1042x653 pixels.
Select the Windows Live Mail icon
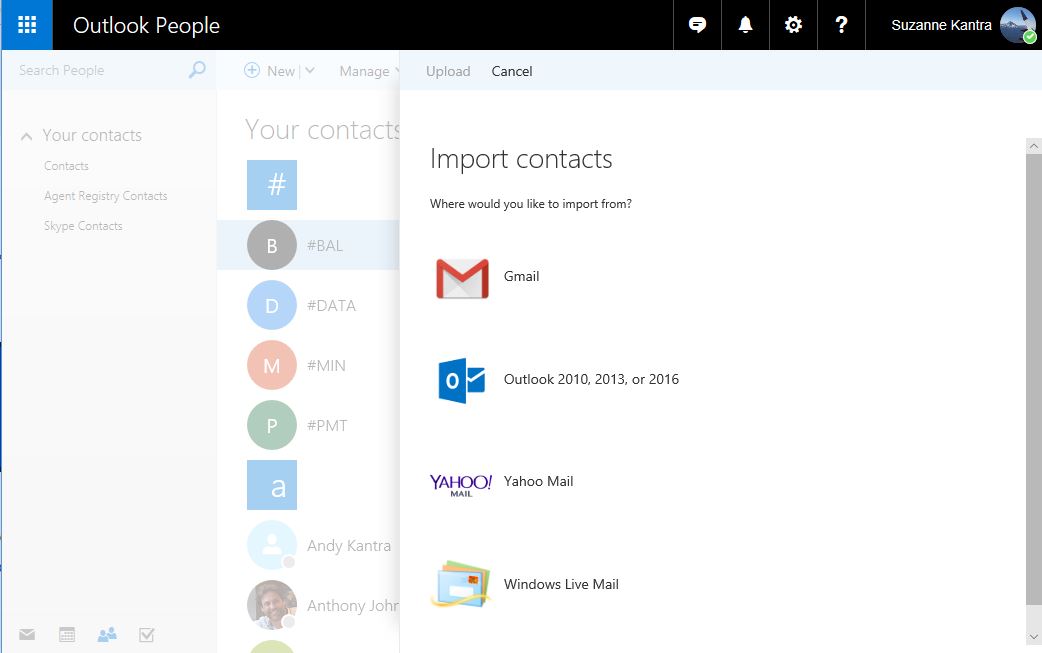pos(461,585)
